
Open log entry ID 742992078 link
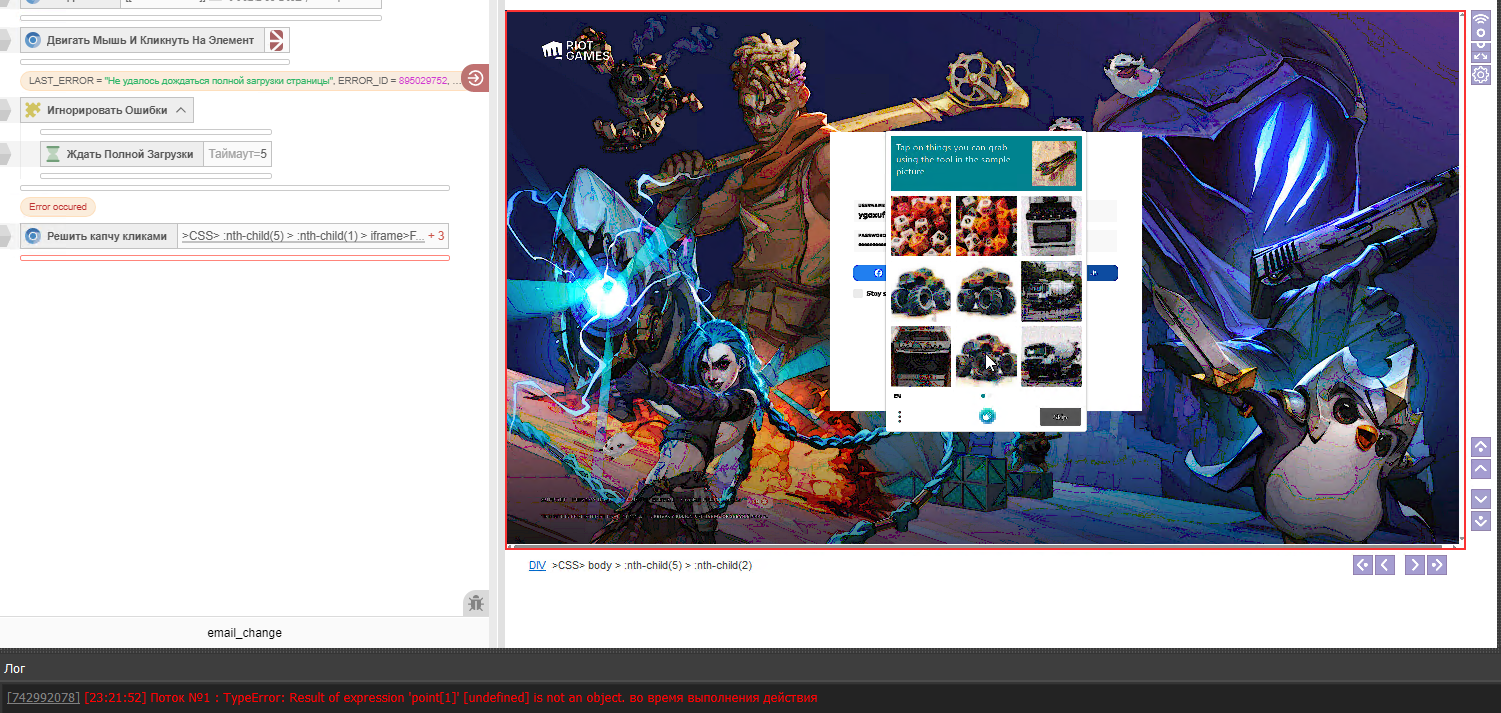click(43, 697)
